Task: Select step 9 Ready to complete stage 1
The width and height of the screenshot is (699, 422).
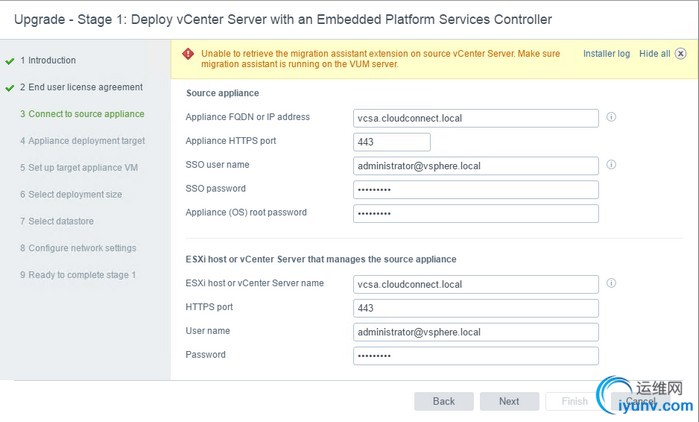Action: click(78, 275)
